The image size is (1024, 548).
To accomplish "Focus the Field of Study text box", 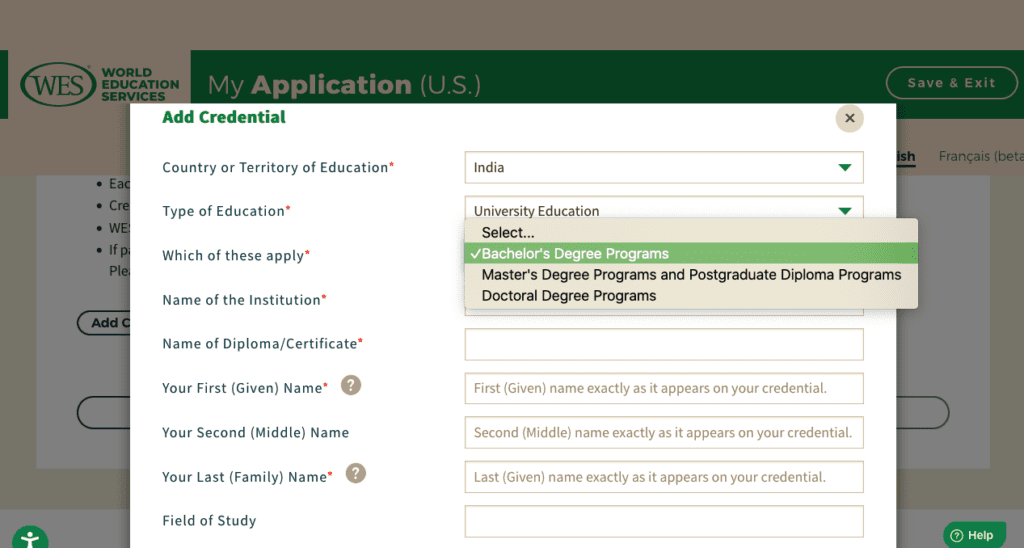I will (x=663, y=521).
